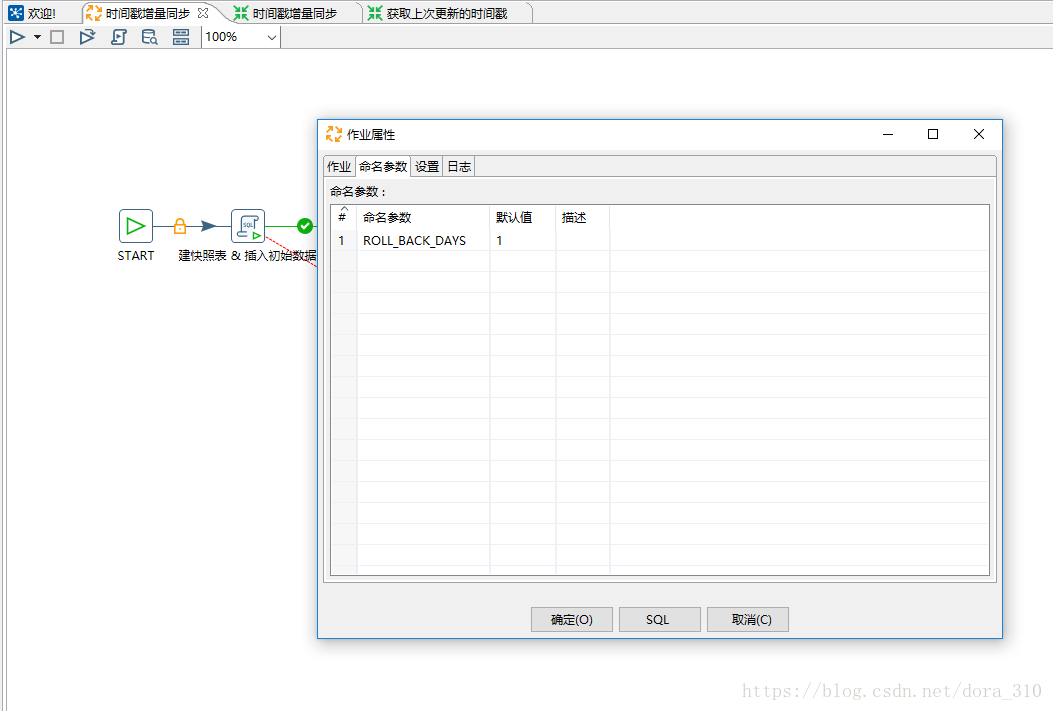Screen dimensions: 1053x711
Task: Click the show results panel toolbar icon
Action: (x=181, y=37)
